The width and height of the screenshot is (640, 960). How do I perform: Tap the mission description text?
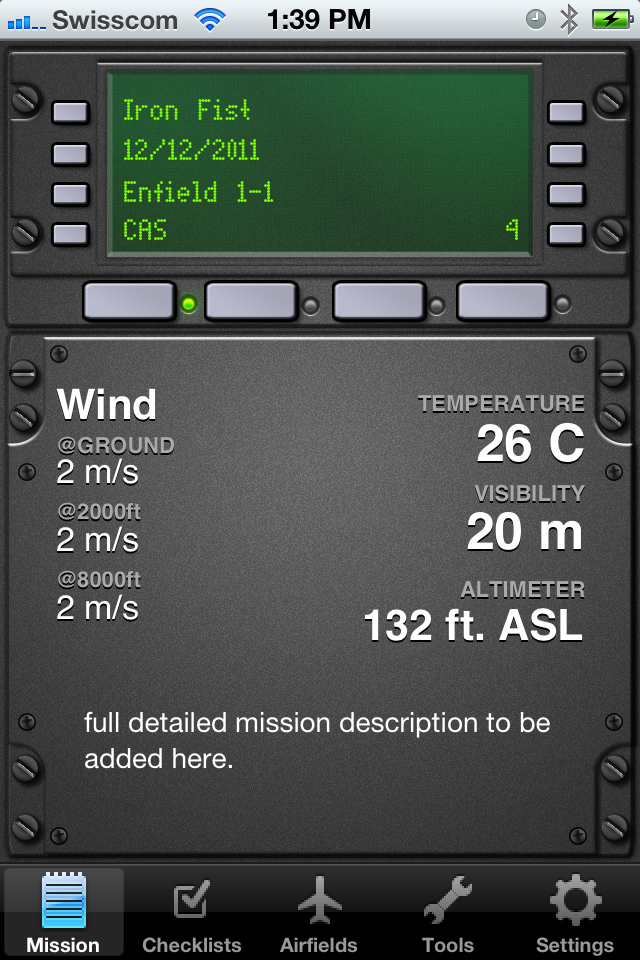317,740
